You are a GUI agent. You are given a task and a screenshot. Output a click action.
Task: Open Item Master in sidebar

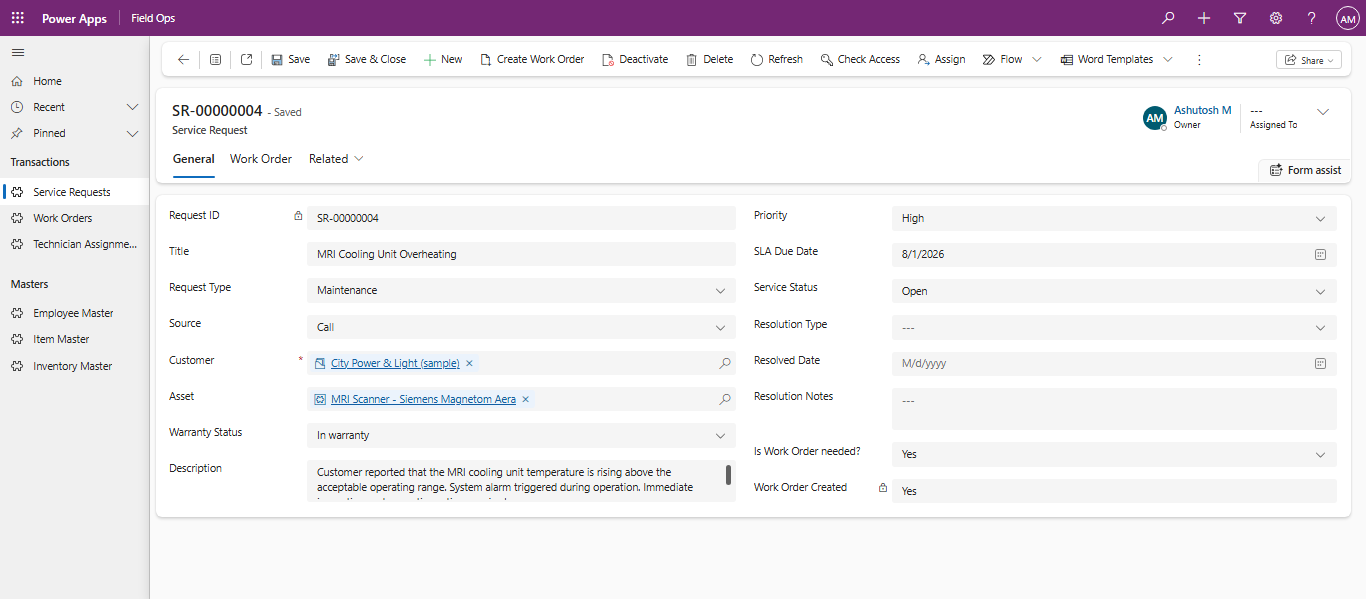coord(74,339)
